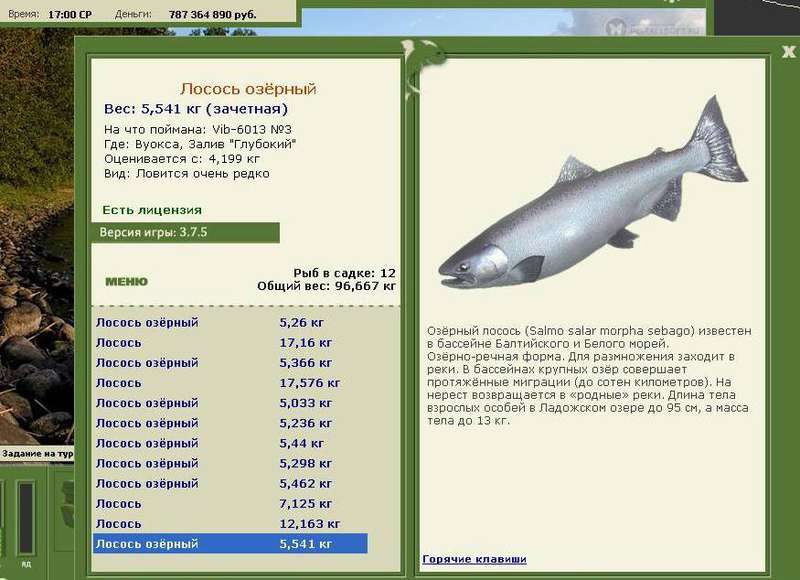Select Лосось озёрный 5,366 кг entry
Screen dimensions: 800x580
click(230, 363)
